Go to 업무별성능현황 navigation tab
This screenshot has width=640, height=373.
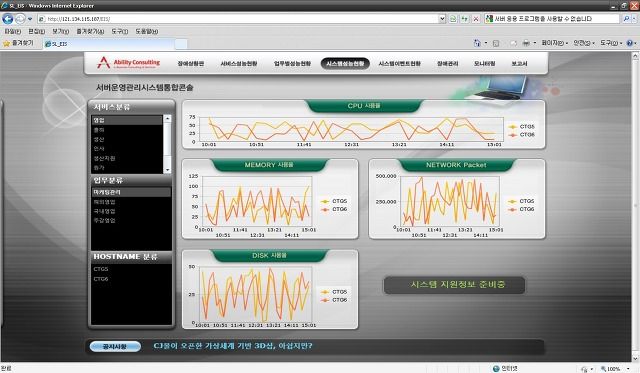click(292, 64)
